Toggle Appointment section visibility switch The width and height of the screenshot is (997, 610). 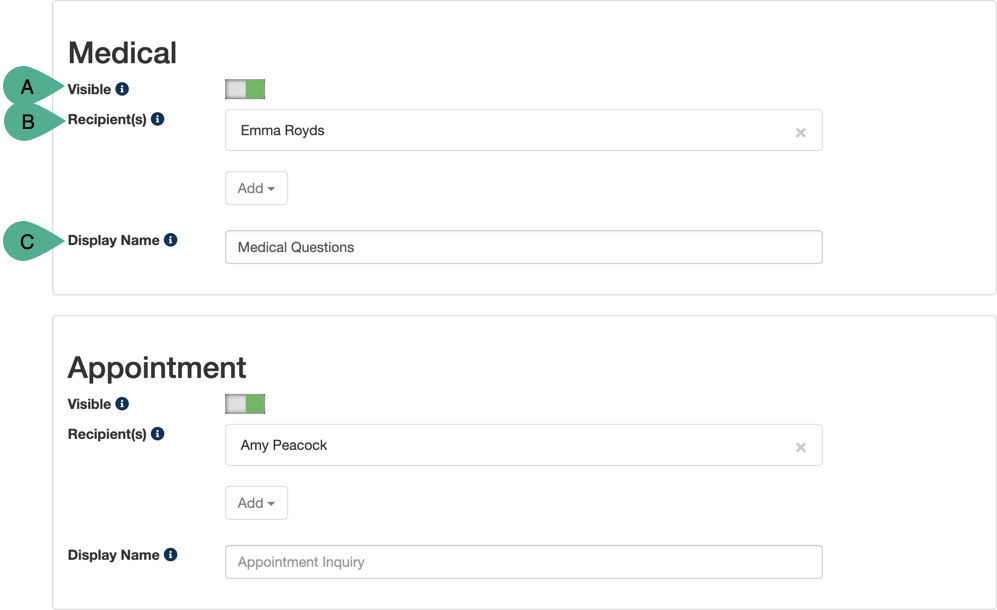point(245,404)
